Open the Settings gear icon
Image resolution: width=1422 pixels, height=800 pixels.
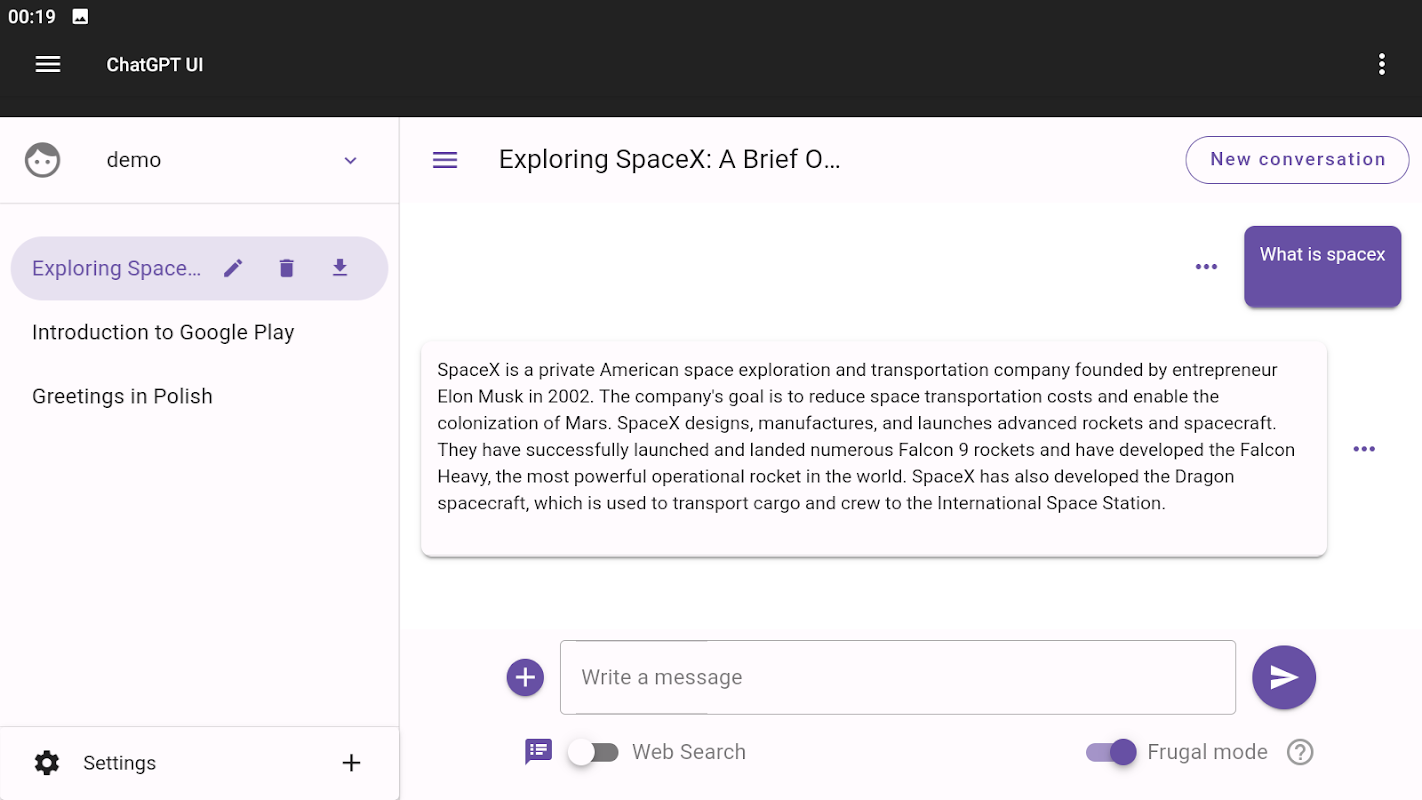pyautogui.click(x=47, y=763)
